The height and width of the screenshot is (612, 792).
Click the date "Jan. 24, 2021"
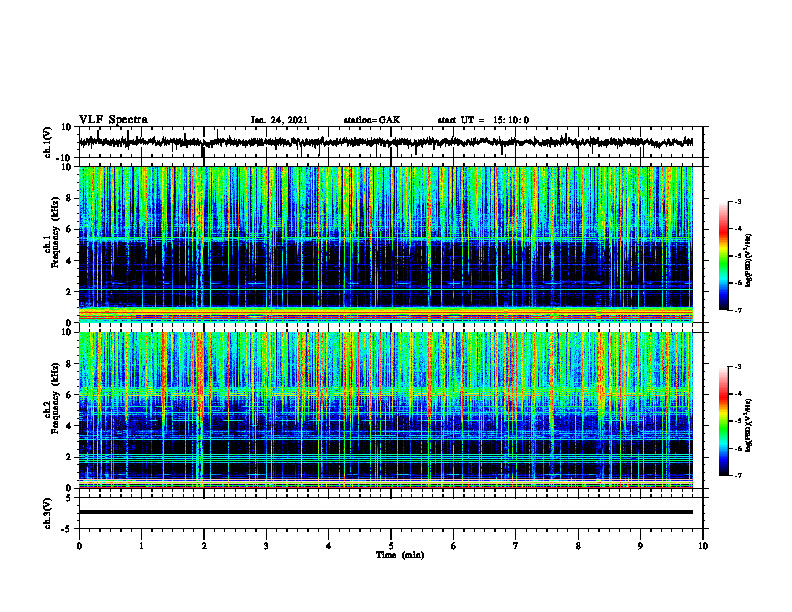[279, 120]
